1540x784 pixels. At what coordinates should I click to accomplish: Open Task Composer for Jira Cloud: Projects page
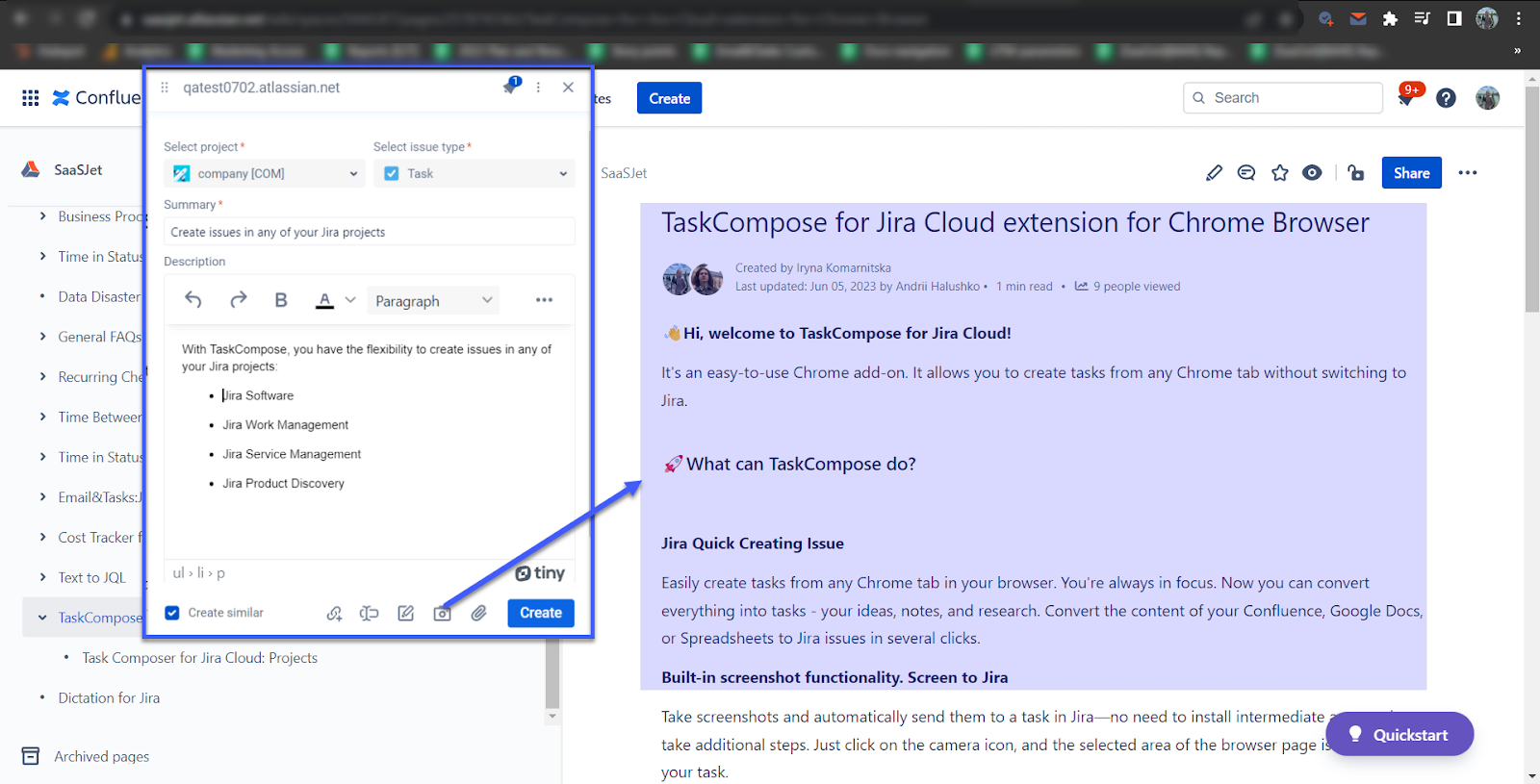[x=199, y=658]
